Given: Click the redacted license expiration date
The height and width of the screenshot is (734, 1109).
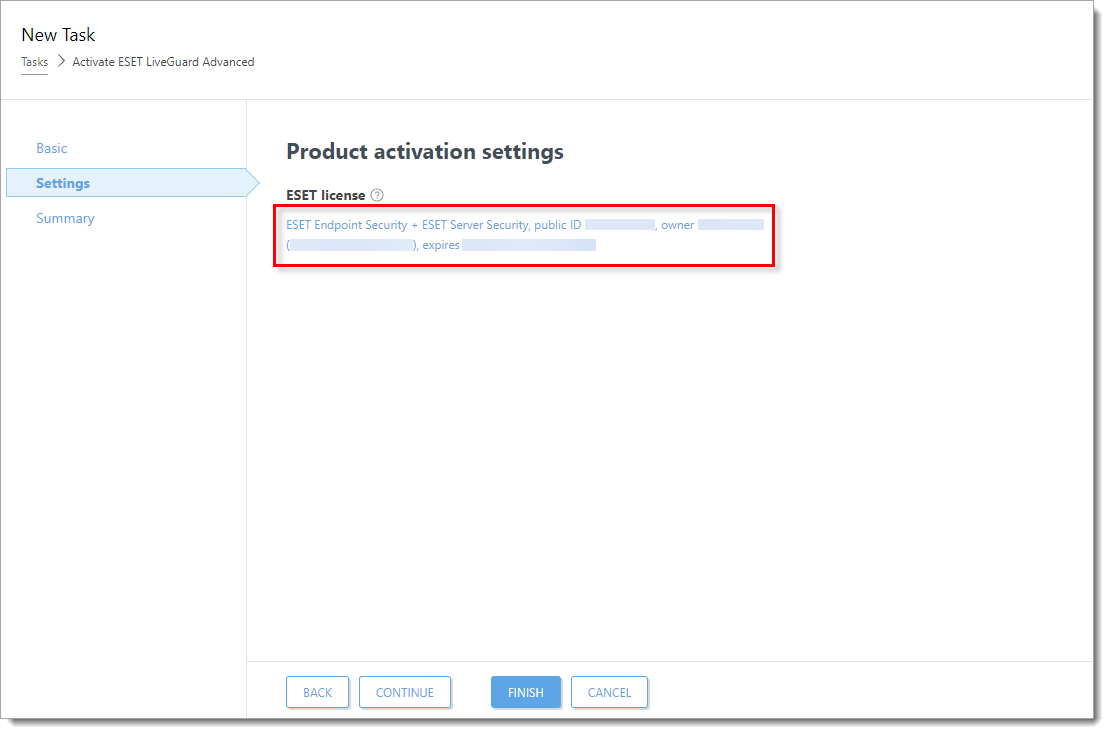Looking at the screenshot, I should [x=528, y=245].
